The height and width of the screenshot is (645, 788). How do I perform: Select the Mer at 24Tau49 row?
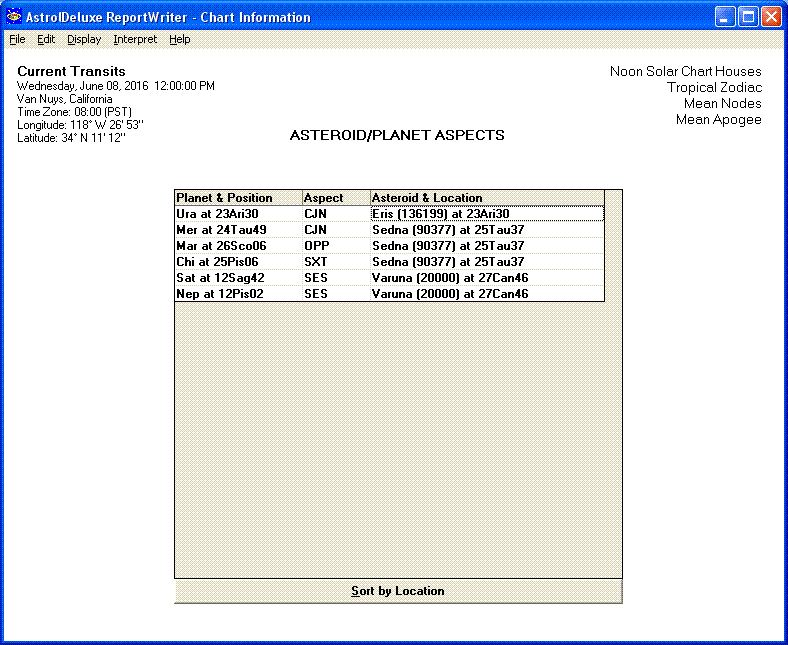(x=238, y=230)
